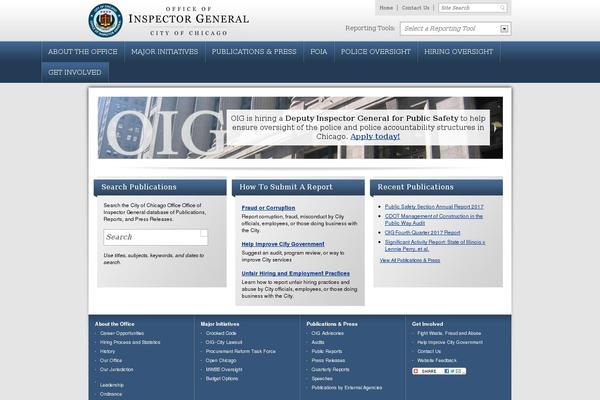Screen dimensions: 600x400
Task: Open Unfair Hiring and Employment Practices link
Action: click(x=295, y=273)
